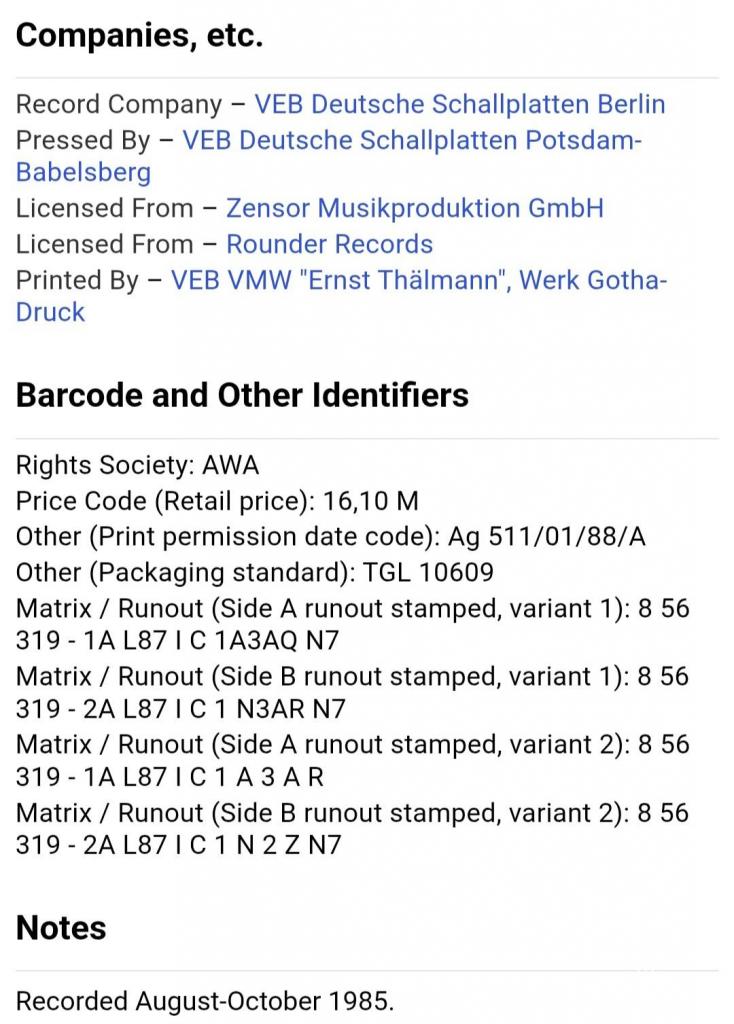Click Side A variant 2 matrix runout
Viewport: 734px width, 1024px height.
point(352,761)
